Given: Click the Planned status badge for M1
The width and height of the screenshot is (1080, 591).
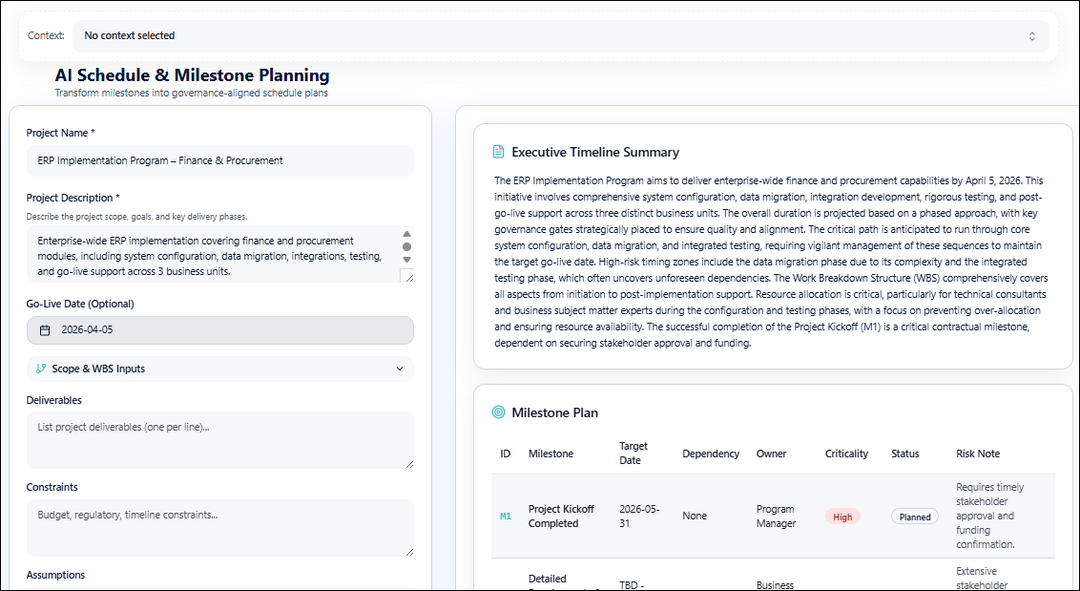Looking at the screenshot, I should point(915,517).
